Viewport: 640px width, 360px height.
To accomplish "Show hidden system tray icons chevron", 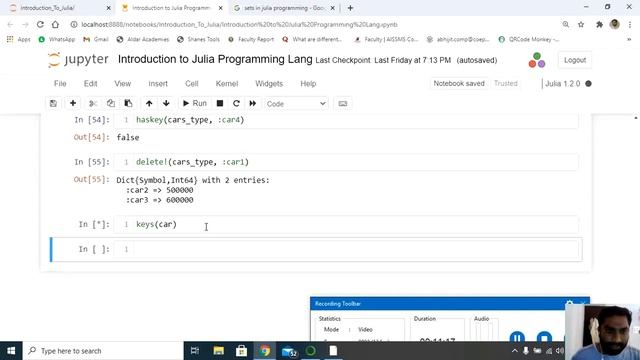I will coord(514,351).
